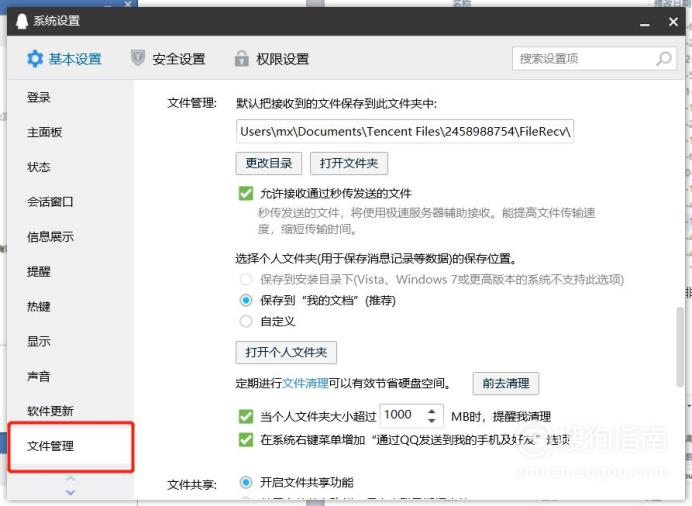Click the sidebar scroll-down chevron
This screenshot has width=692, height=506.
pyautogui.click(x=71, y=491)
